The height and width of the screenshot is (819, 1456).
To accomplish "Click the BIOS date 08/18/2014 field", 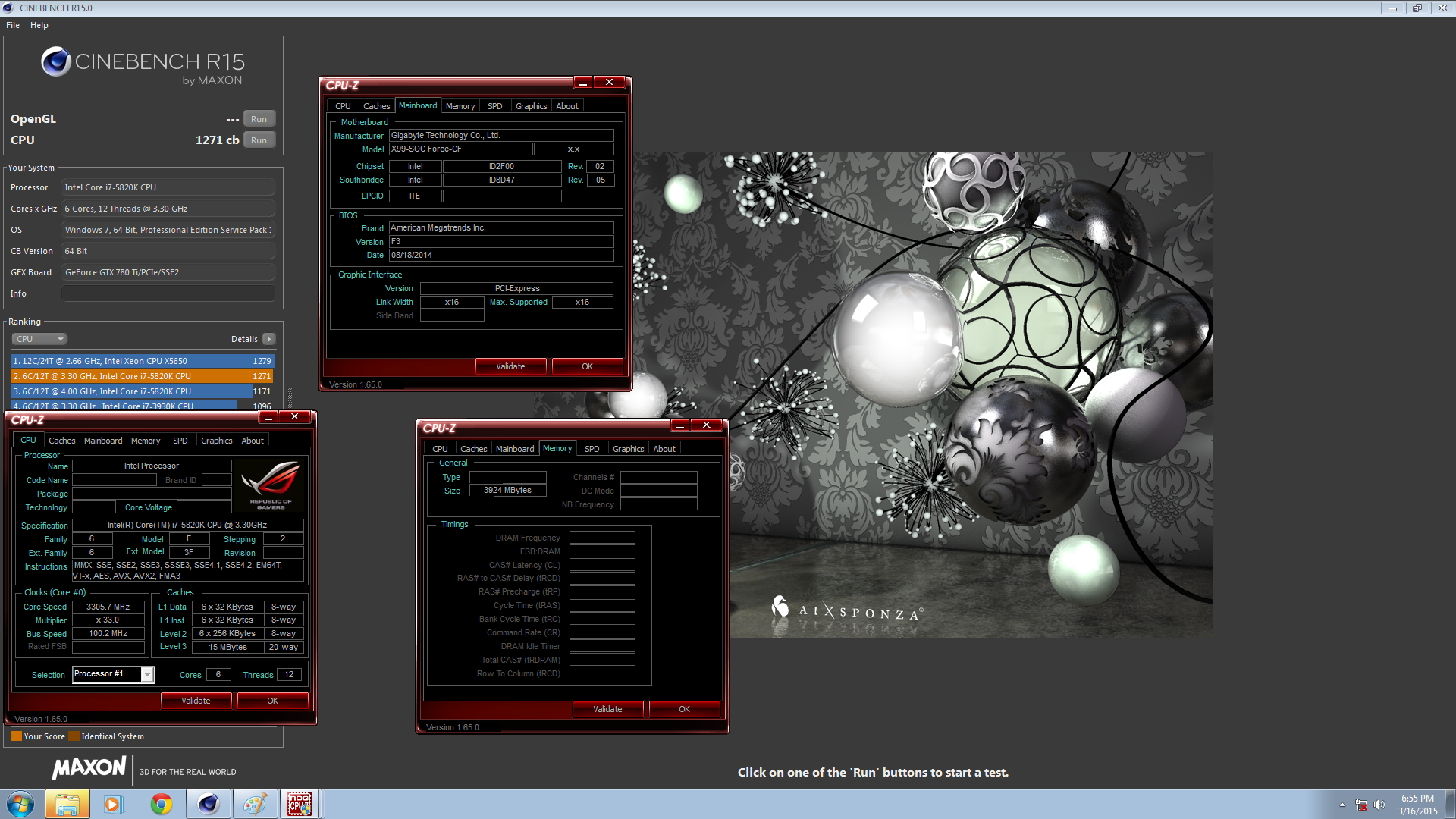I will 501,256.
